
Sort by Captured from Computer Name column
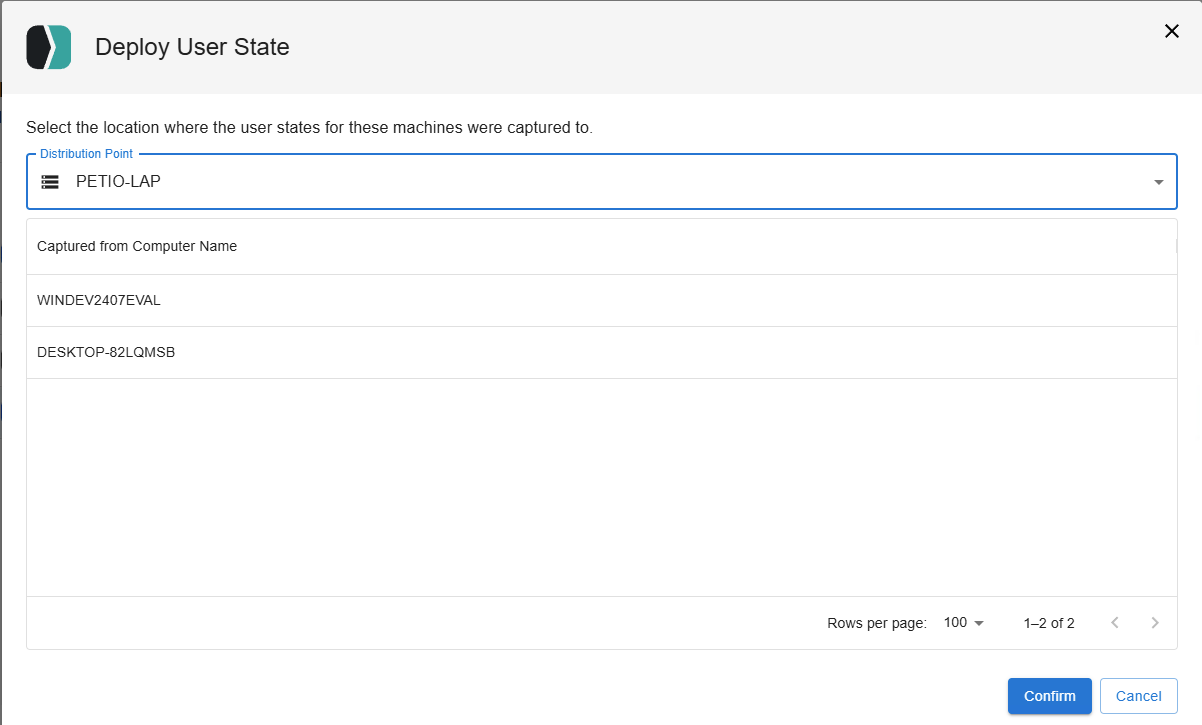click(x=137, y=246)
